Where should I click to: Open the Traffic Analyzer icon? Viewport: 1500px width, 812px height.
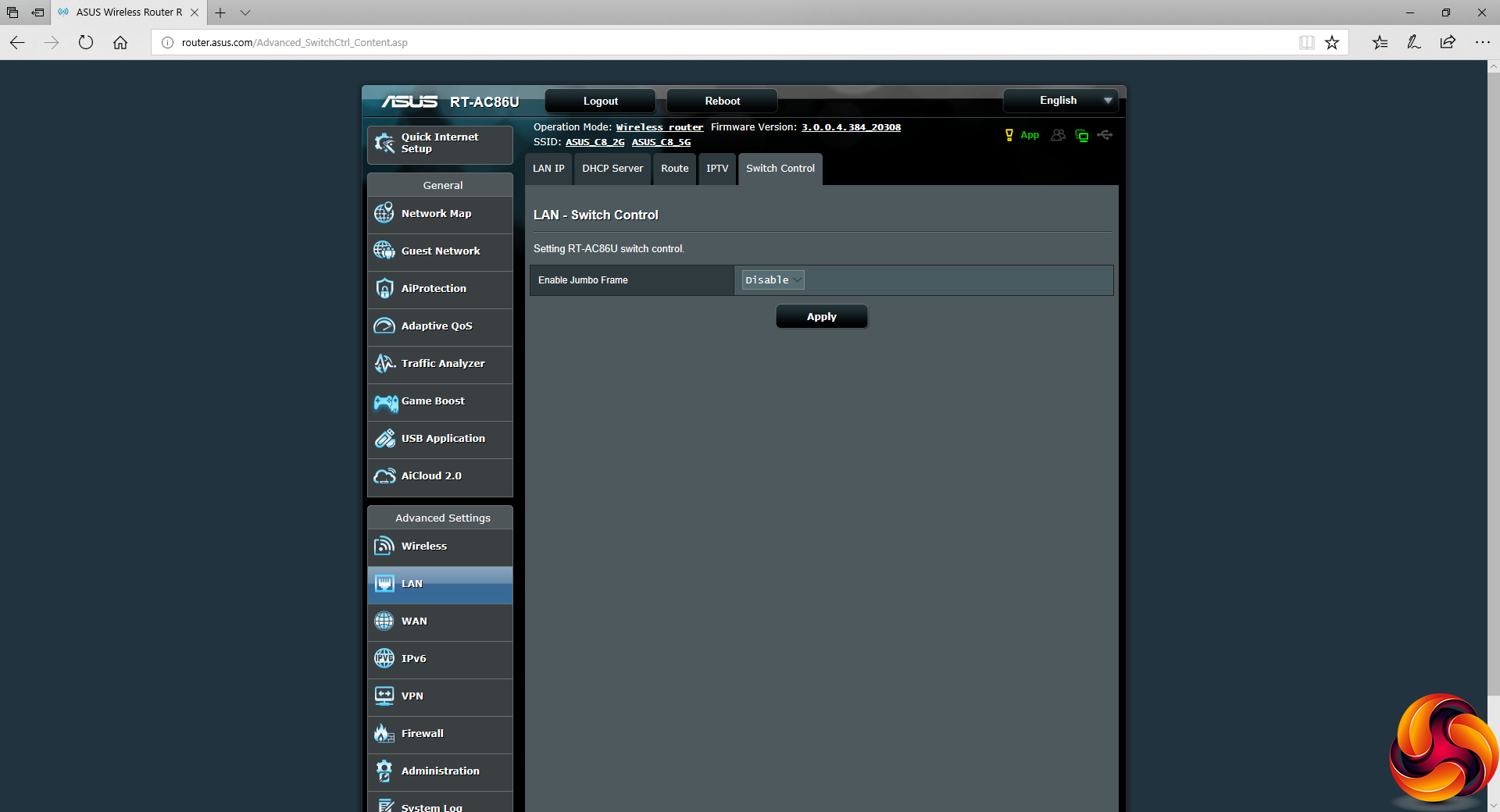[384, 363]
